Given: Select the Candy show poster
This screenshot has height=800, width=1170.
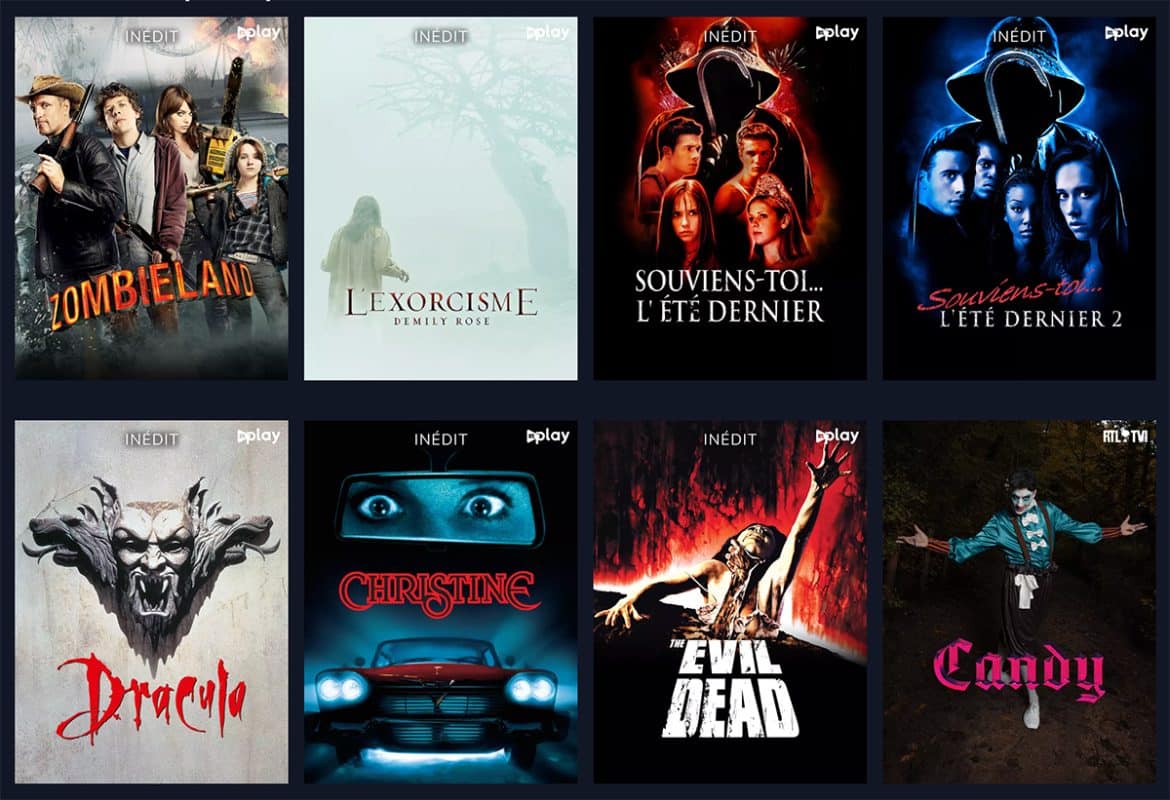Looking at the screenshot, I should (x=1019, y=601).
